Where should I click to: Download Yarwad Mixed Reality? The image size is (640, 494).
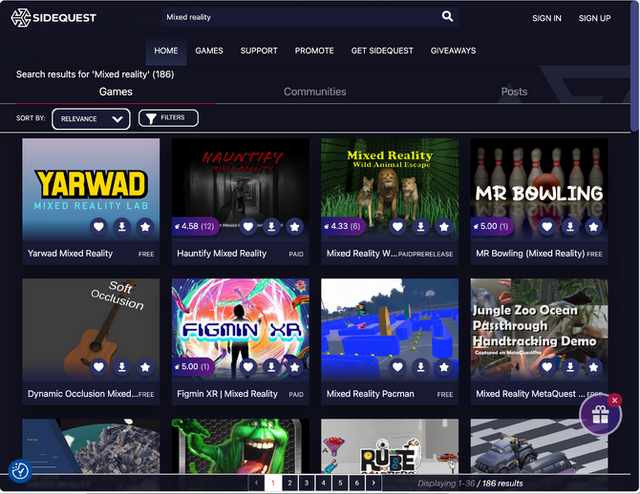pyautogui.click(x=122, y=226)
